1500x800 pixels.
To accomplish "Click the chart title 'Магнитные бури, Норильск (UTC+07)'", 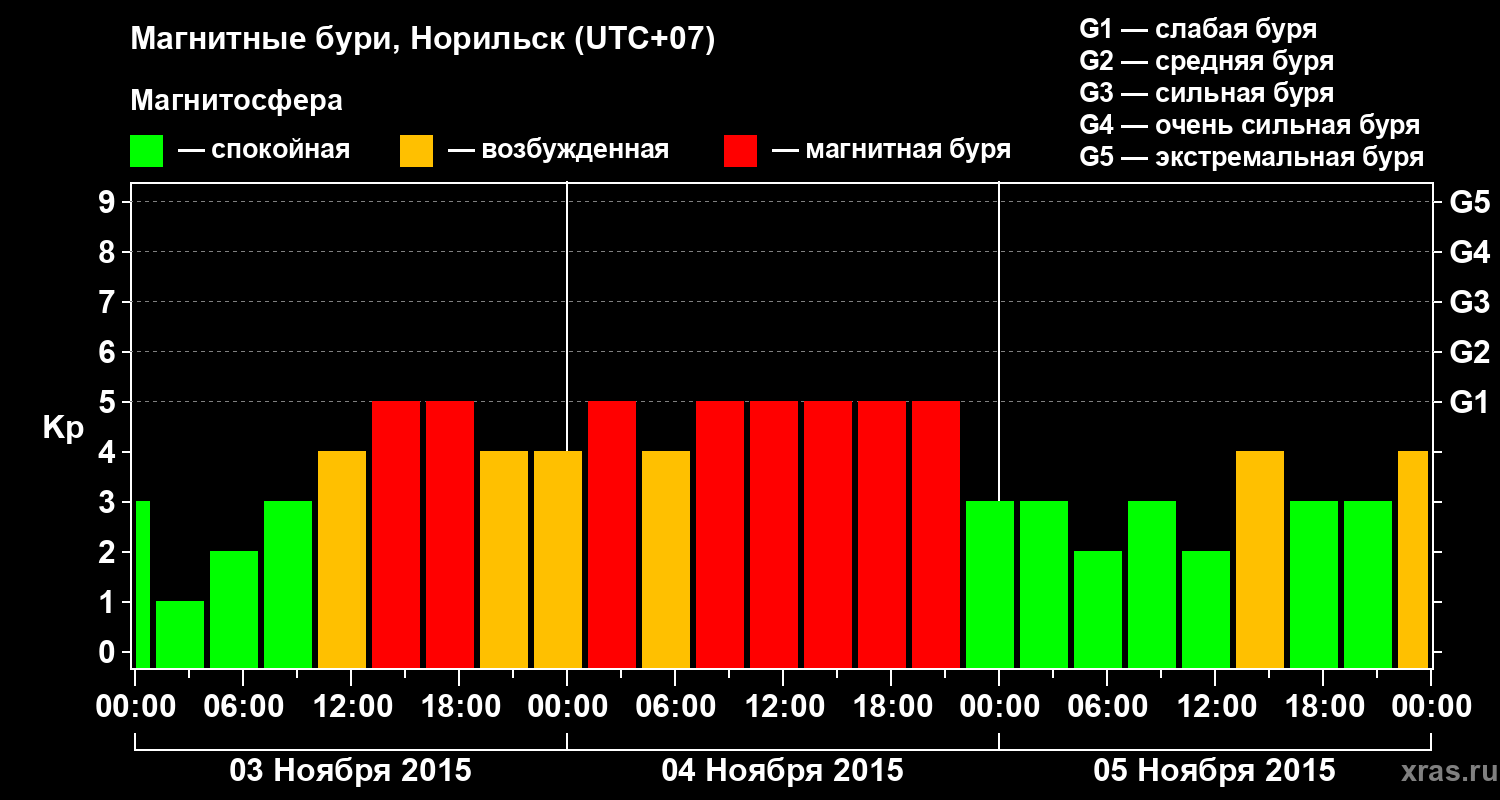I will point(423,41).
